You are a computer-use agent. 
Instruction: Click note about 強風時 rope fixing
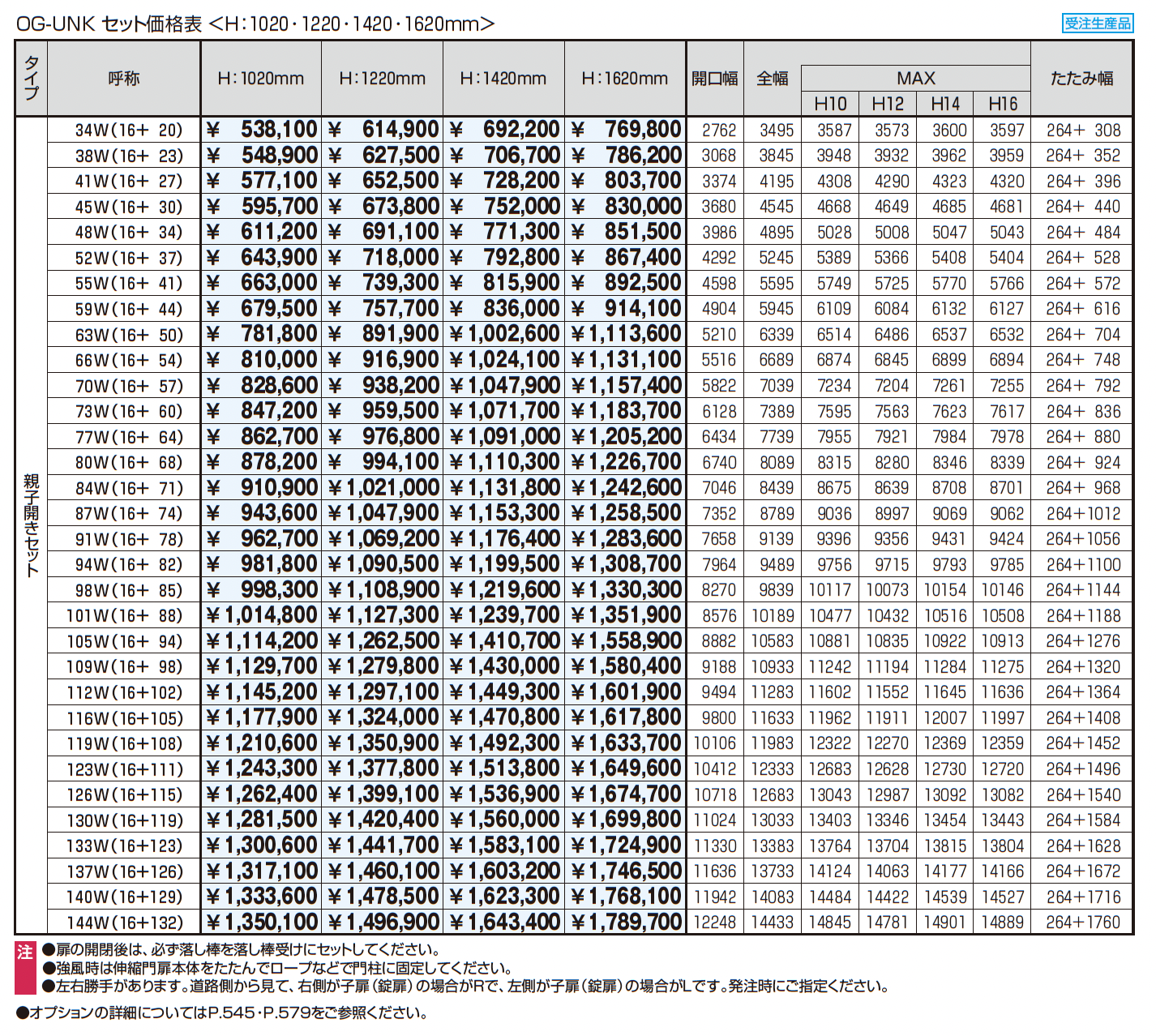[277, 968]
